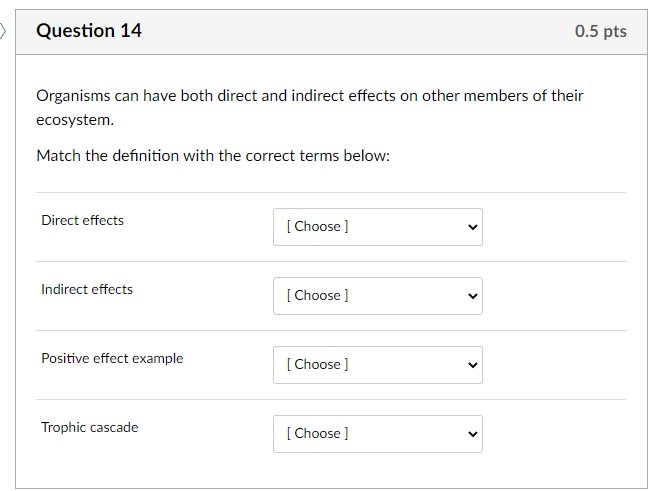
Task: Select the "Indirect effects" term label
Action: (87, 289)
